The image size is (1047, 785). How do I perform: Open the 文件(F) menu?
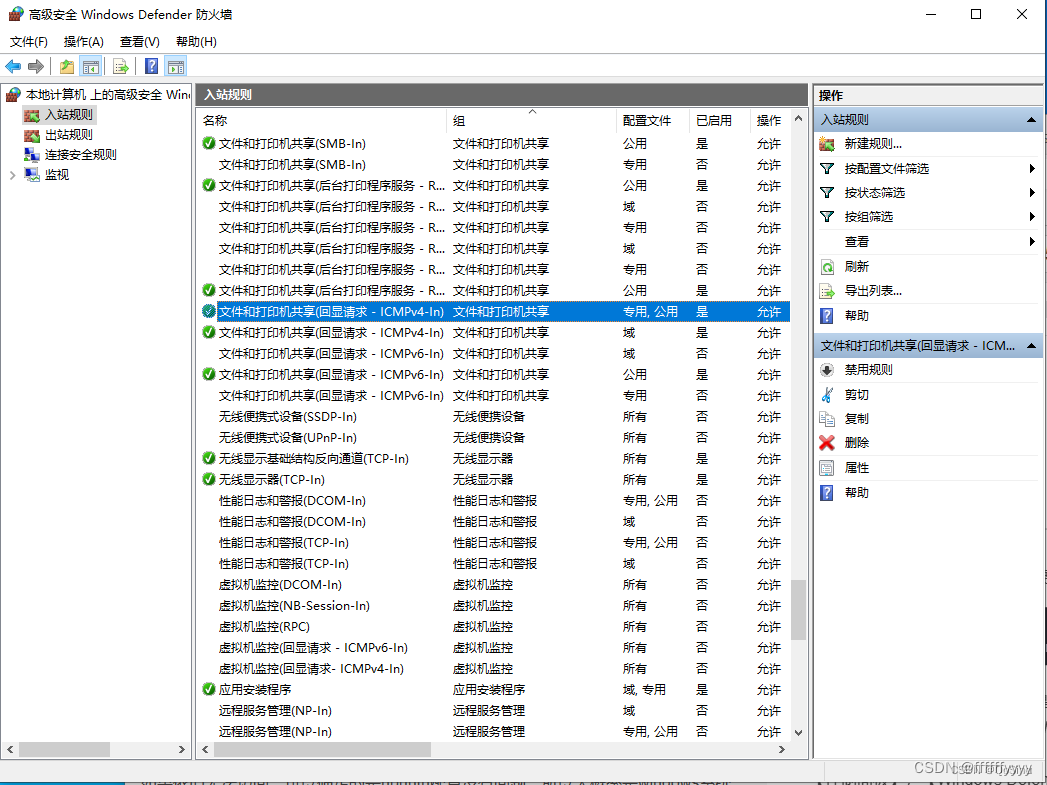[x=29, y=41]
